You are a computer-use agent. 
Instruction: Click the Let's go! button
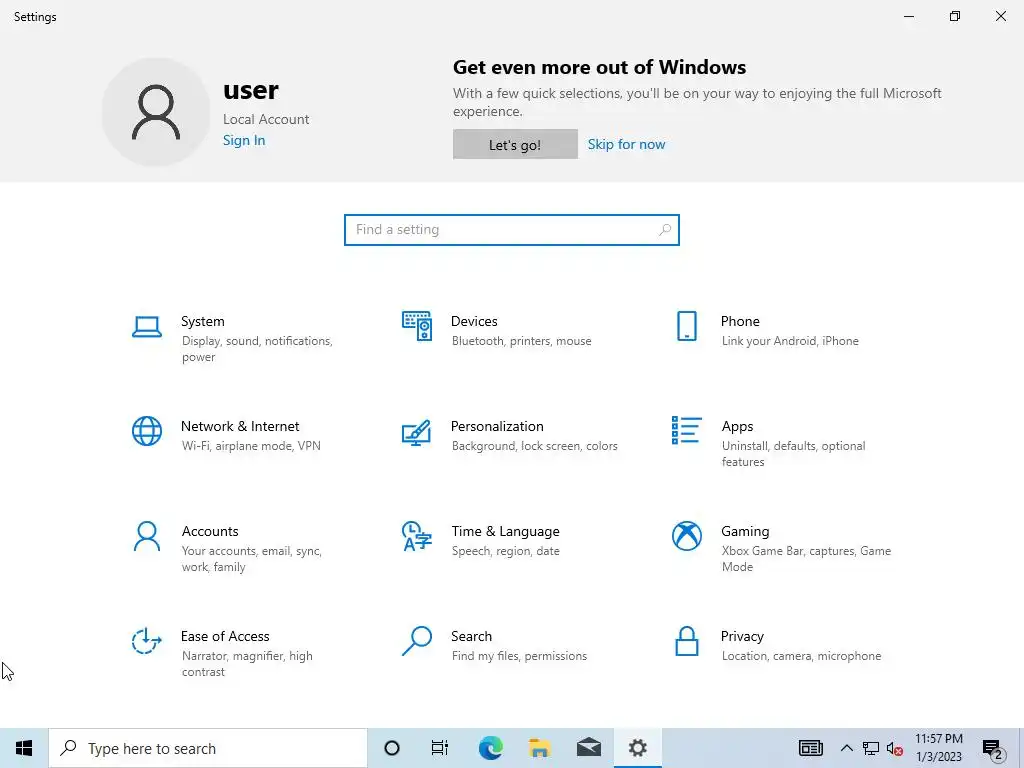coord(515,144)
